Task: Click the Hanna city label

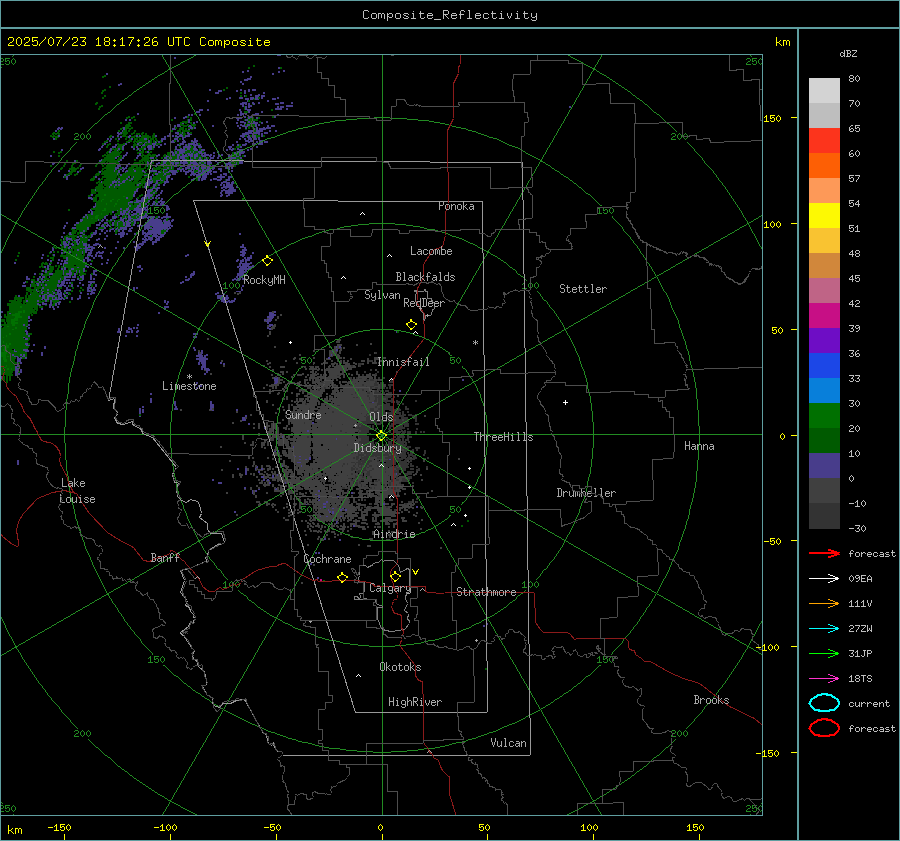Action: pyautogui.click(x=699, y=446)
